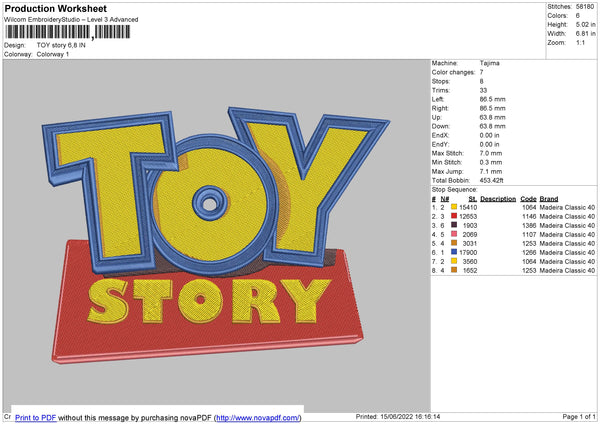Viewport: 600px width, 424px height.
Task: Select the pink swatch beside 2069 stitches
Action: tap(454, 234)
